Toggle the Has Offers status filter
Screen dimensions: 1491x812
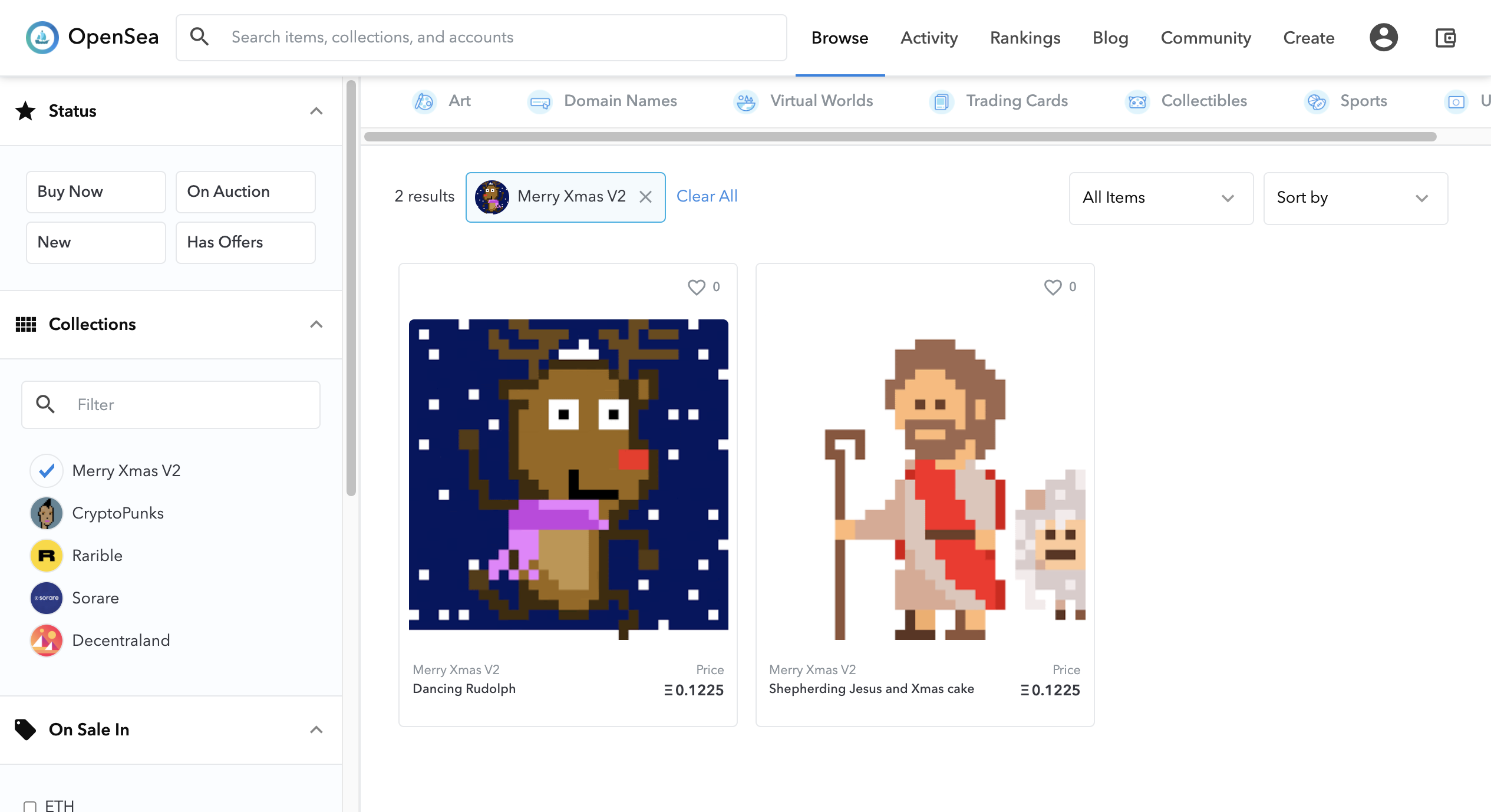click(x=246, y=243)
